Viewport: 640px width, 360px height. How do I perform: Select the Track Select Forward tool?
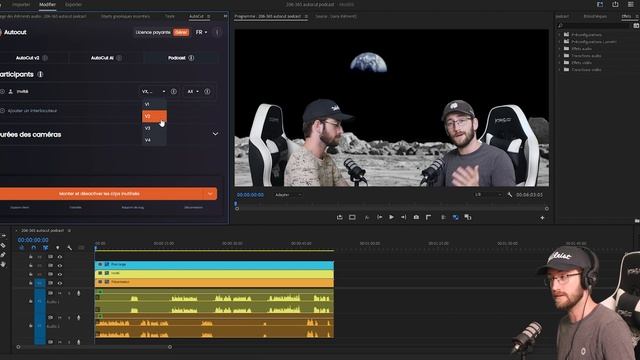(x=3, y=236)
